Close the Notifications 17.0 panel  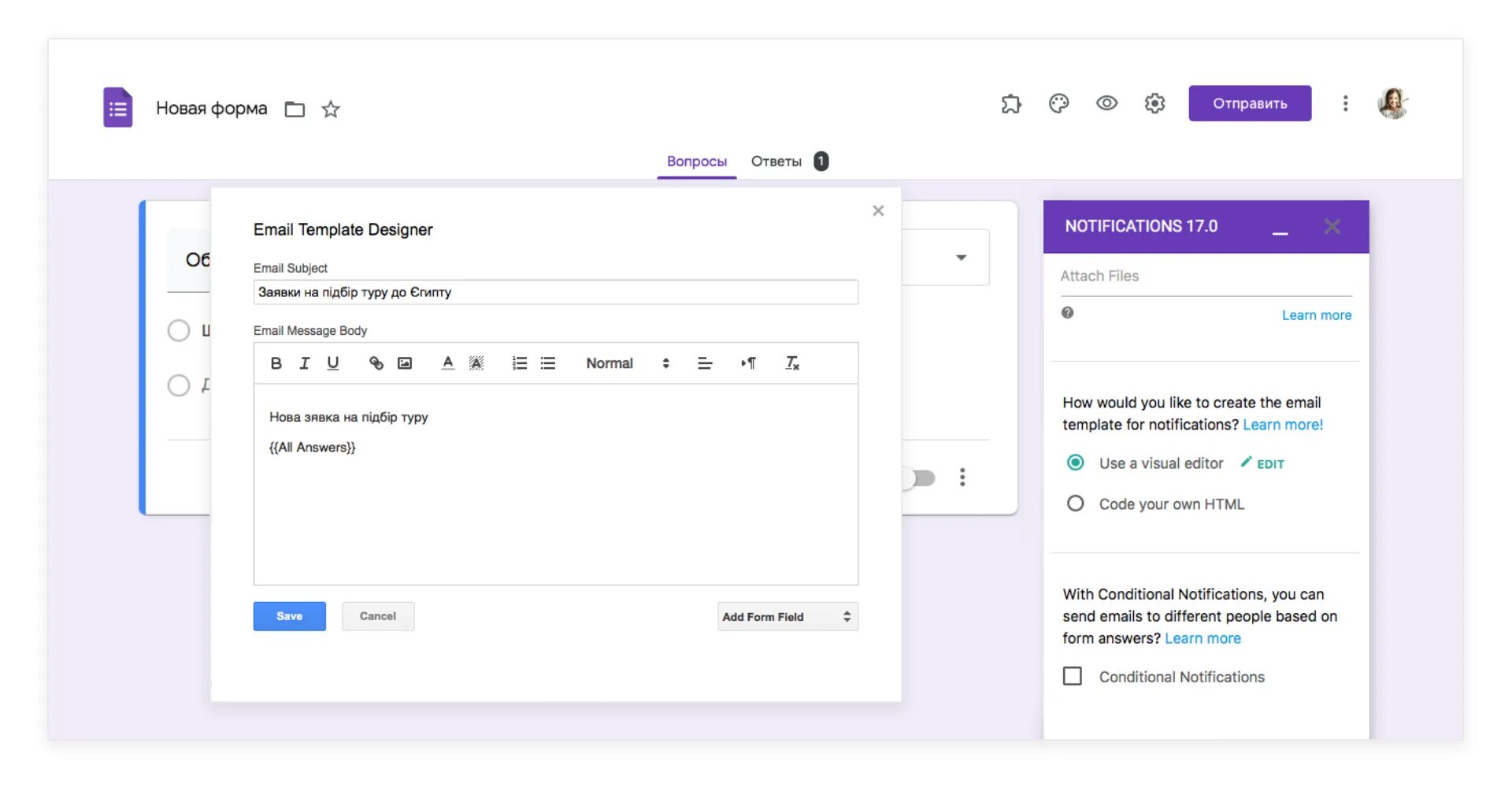point(1332,227)
